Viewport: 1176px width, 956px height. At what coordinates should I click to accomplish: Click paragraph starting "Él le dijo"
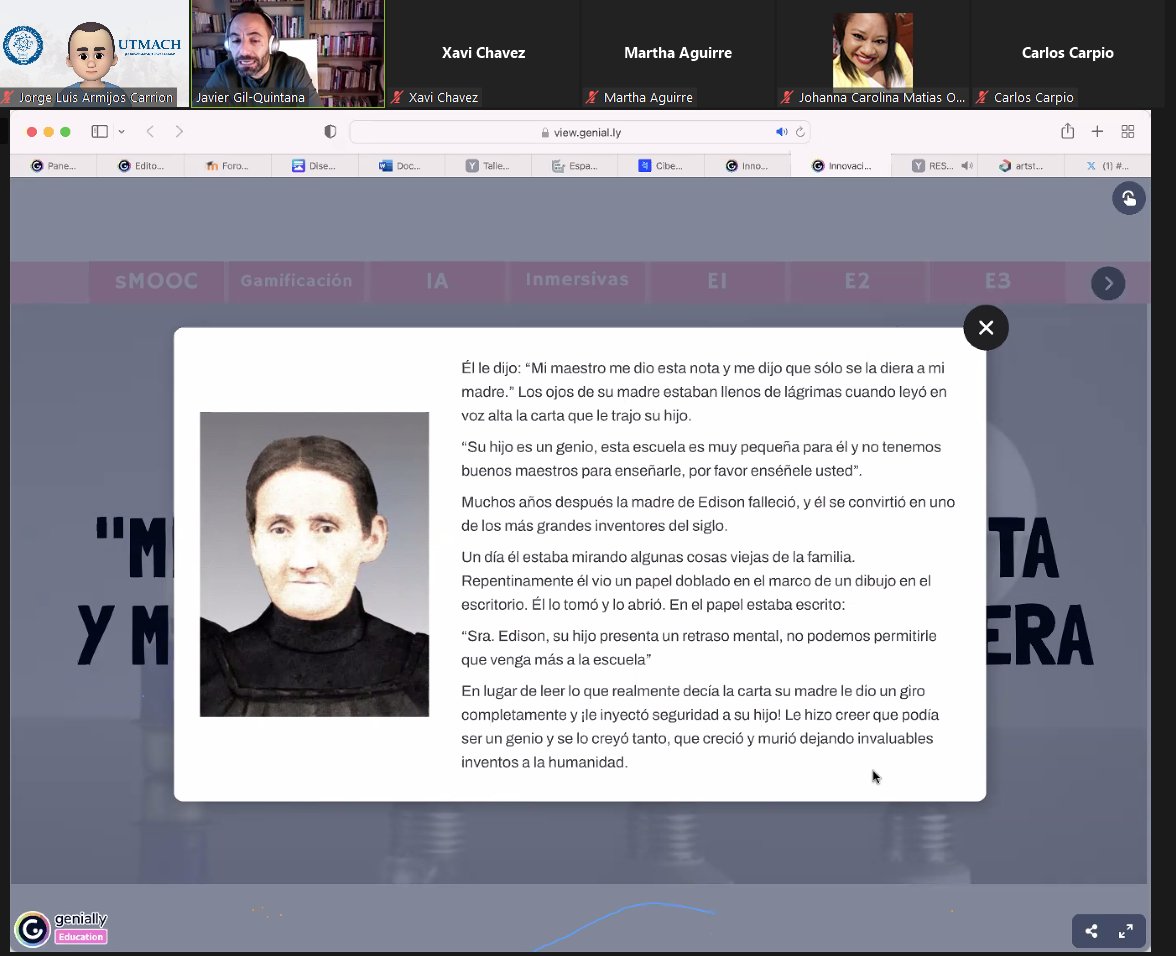[704, 391]
